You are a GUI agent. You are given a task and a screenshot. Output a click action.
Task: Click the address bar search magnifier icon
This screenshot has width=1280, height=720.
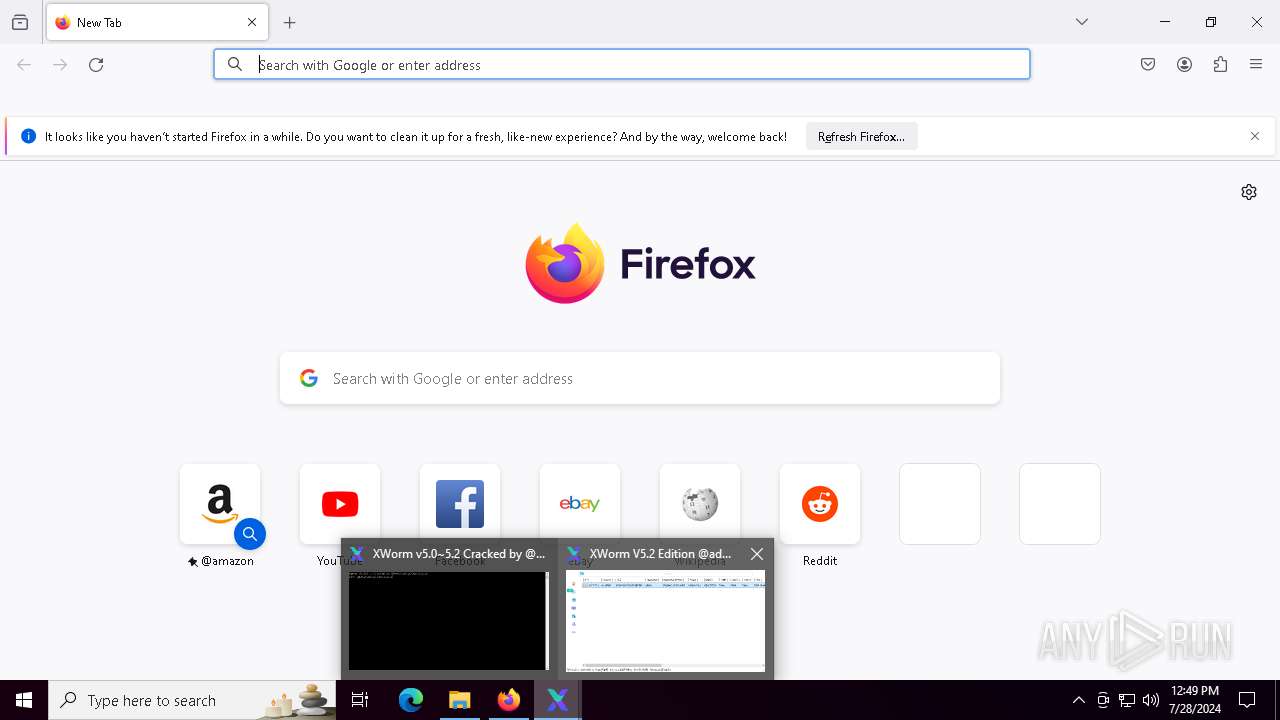235,65
